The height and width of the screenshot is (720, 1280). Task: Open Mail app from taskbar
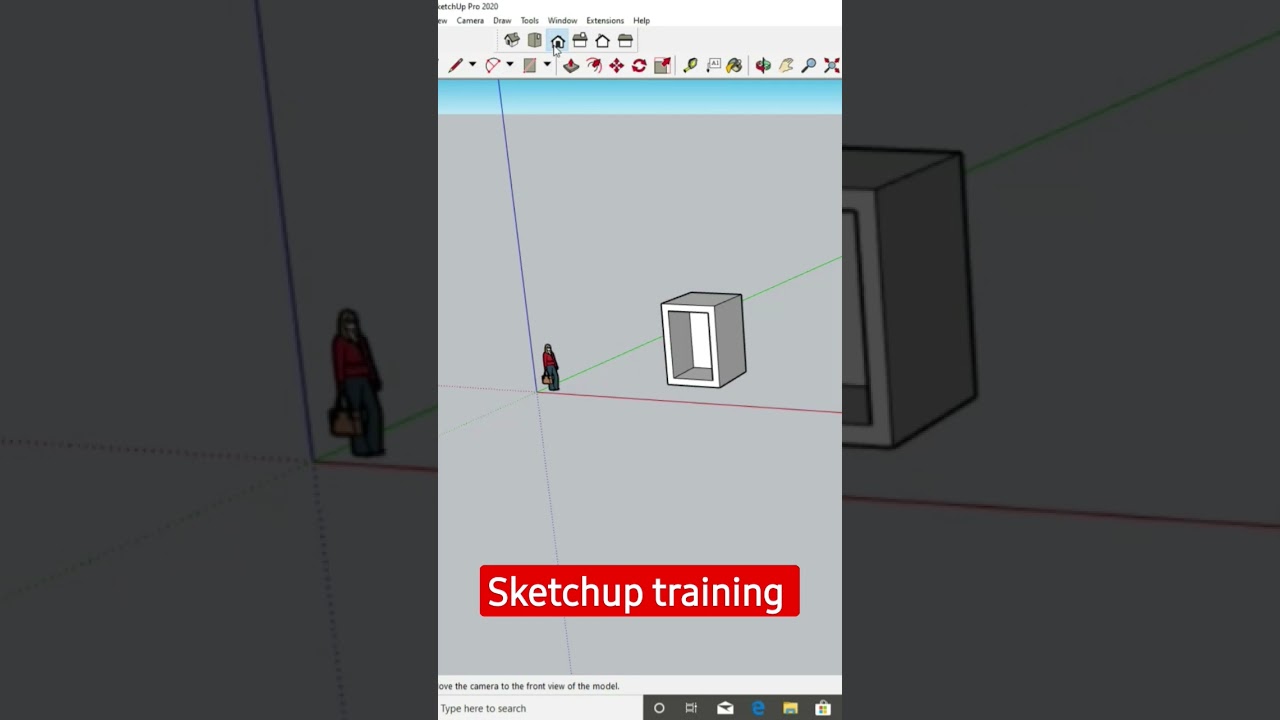(725, 708)
